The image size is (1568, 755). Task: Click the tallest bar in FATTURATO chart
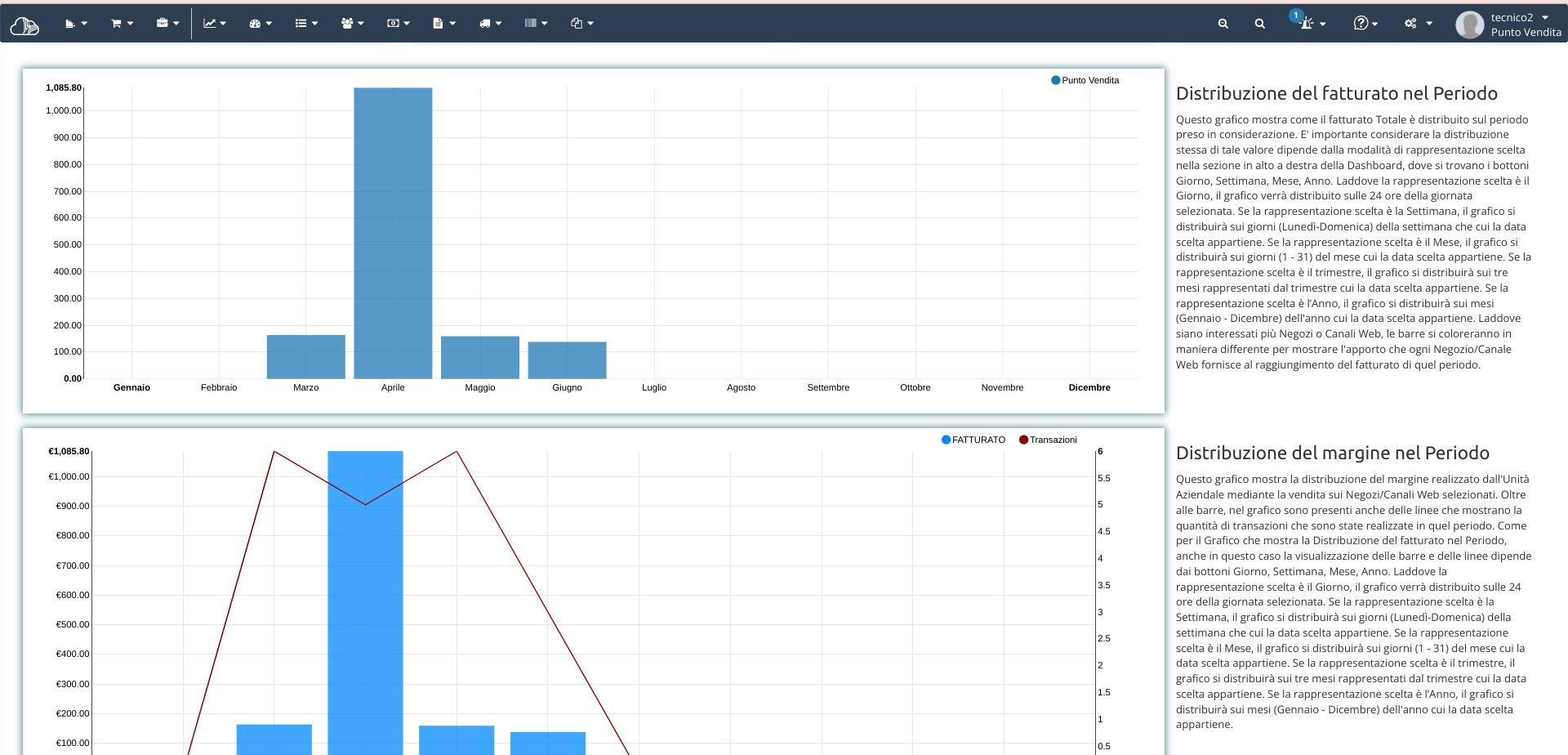click(x=365, y=603)
